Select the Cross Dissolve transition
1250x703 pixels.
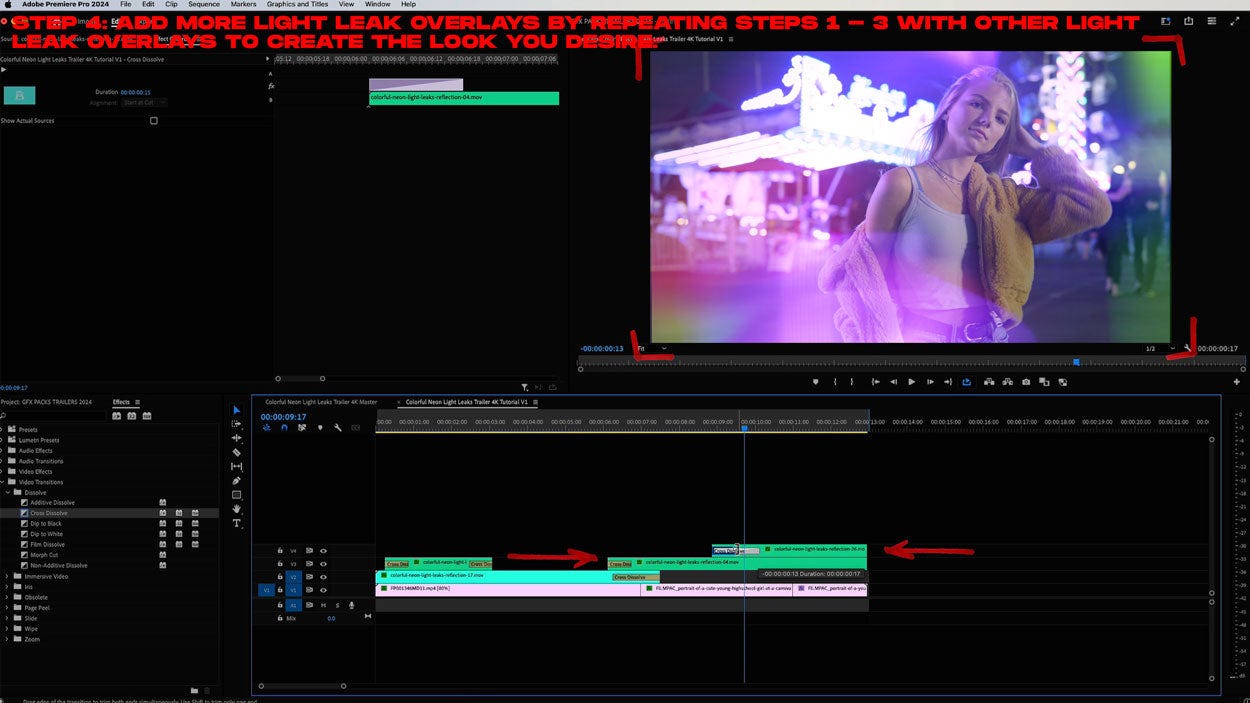[x=49, y=513]
